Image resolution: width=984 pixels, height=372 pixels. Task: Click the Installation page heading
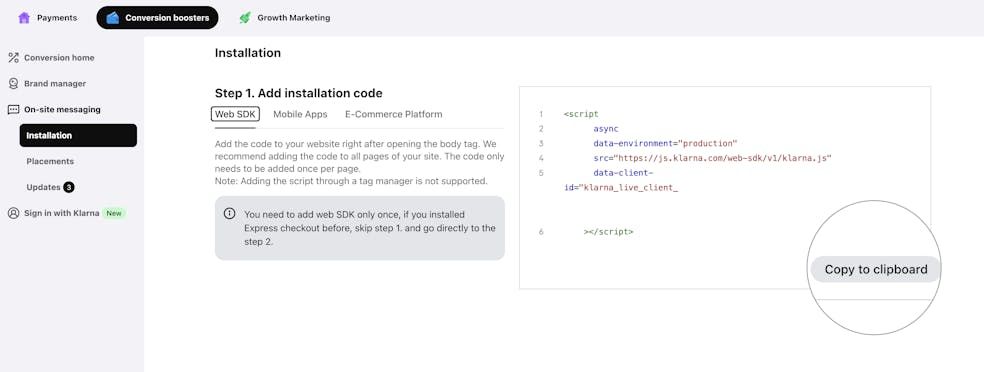pyautogui.click(x=248, y=53)
